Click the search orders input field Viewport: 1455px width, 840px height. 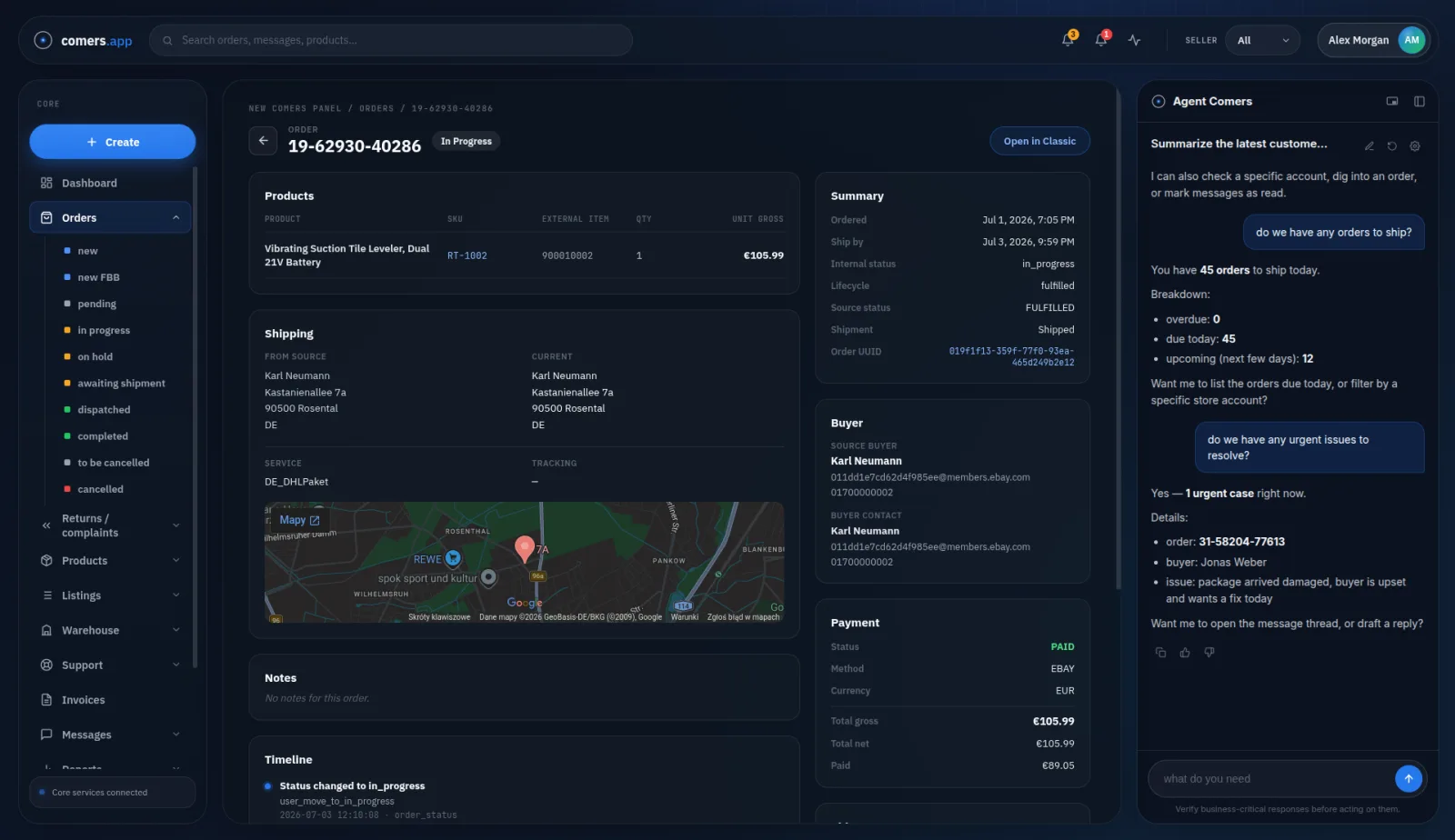click(x=391, y=40)
